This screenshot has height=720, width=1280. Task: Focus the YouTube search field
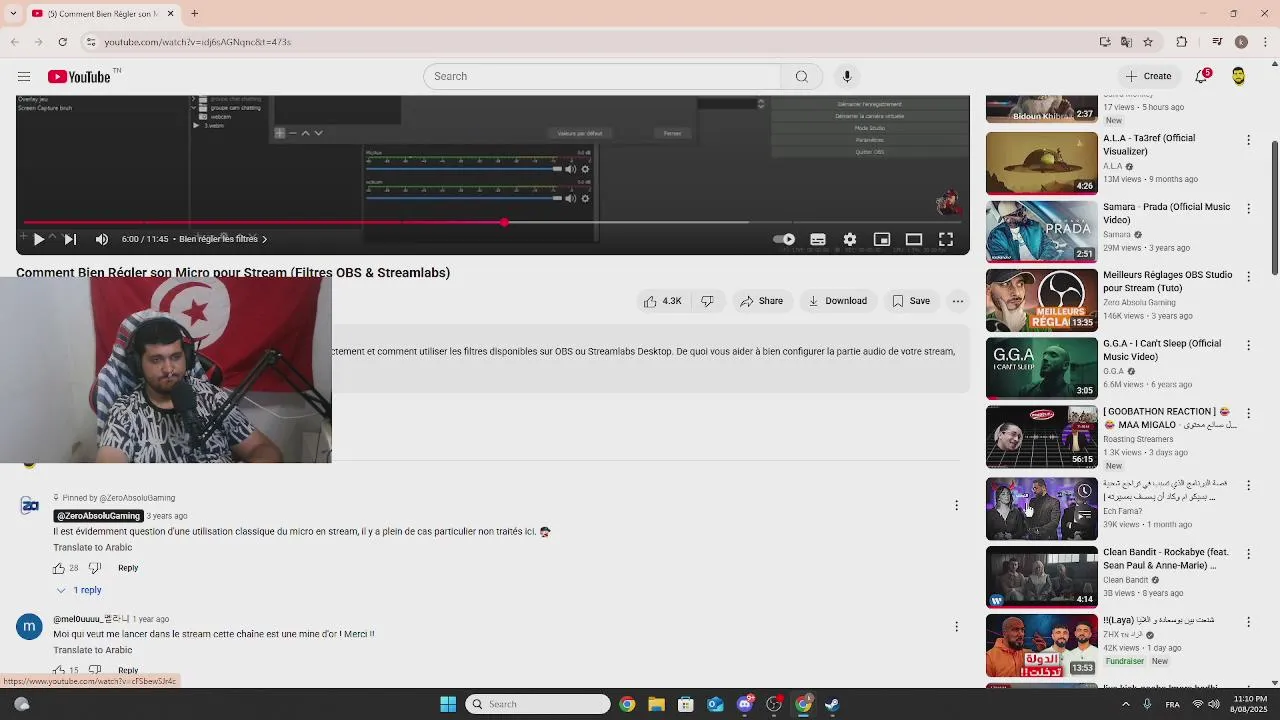[x=602, y=76]
